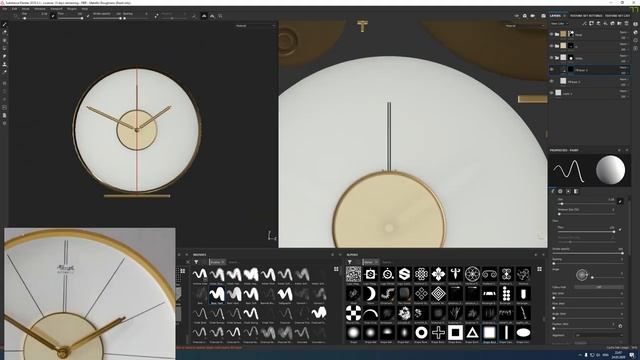Remove the Brushes filter tag in shelf
The image size is (640, 360).
223,262
